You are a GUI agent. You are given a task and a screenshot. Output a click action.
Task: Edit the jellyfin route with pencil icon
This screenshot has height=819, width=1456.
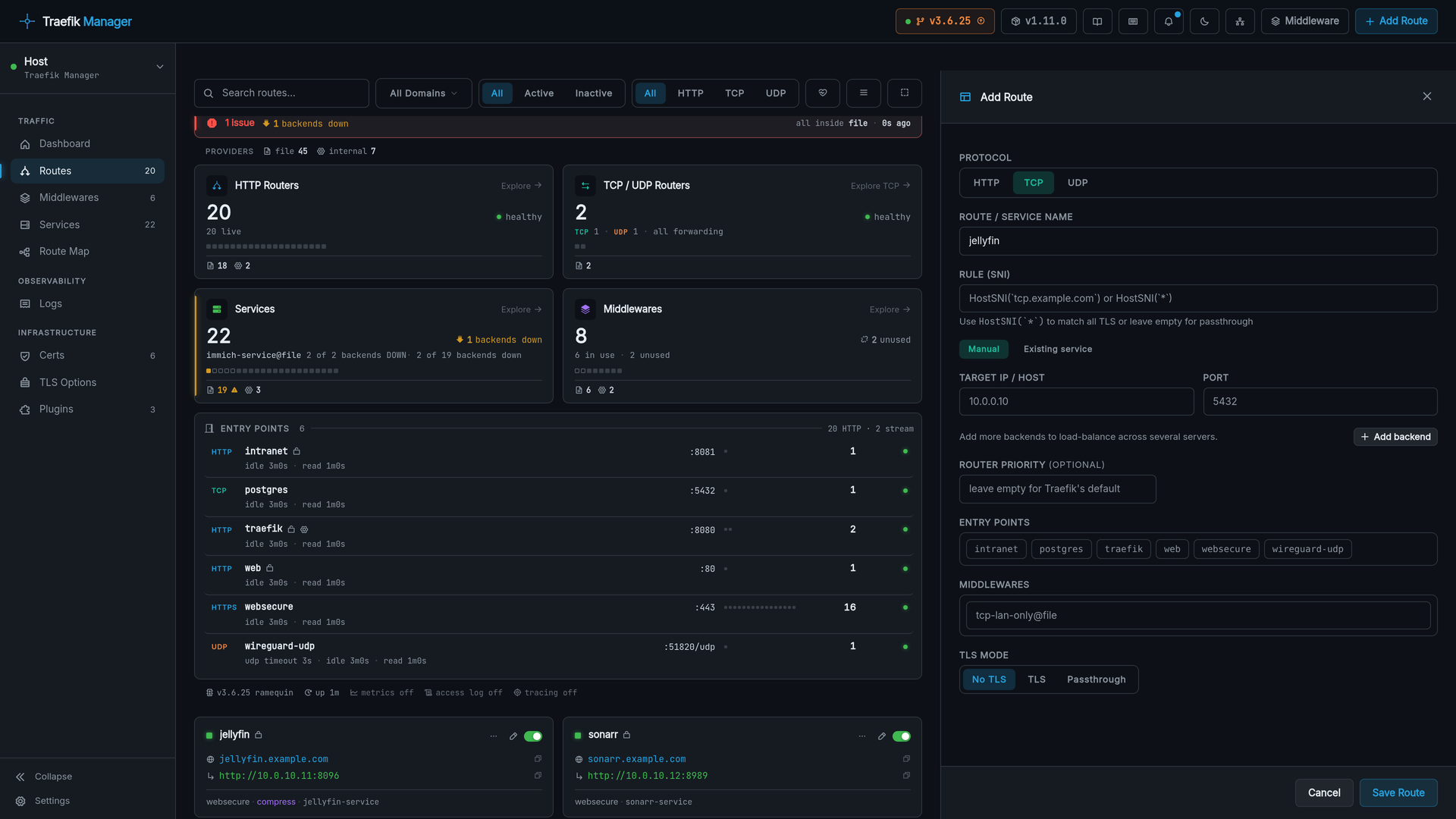pyautogui.click(x=513, y=736)
